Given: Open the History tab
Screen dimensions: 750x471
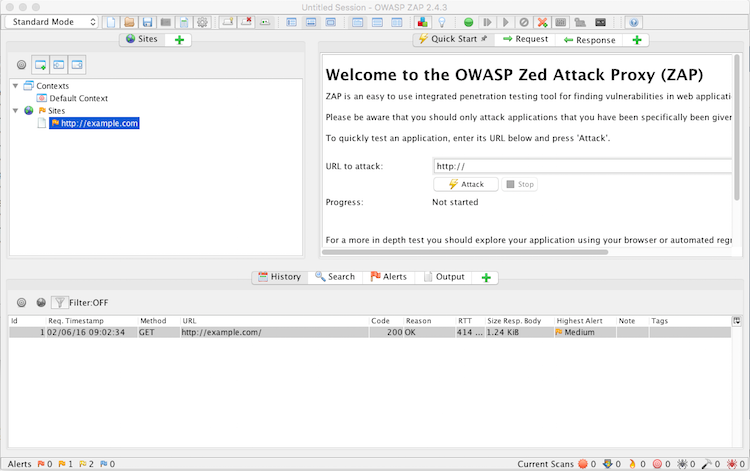Looking at the screenshot, I should point(280,277).
